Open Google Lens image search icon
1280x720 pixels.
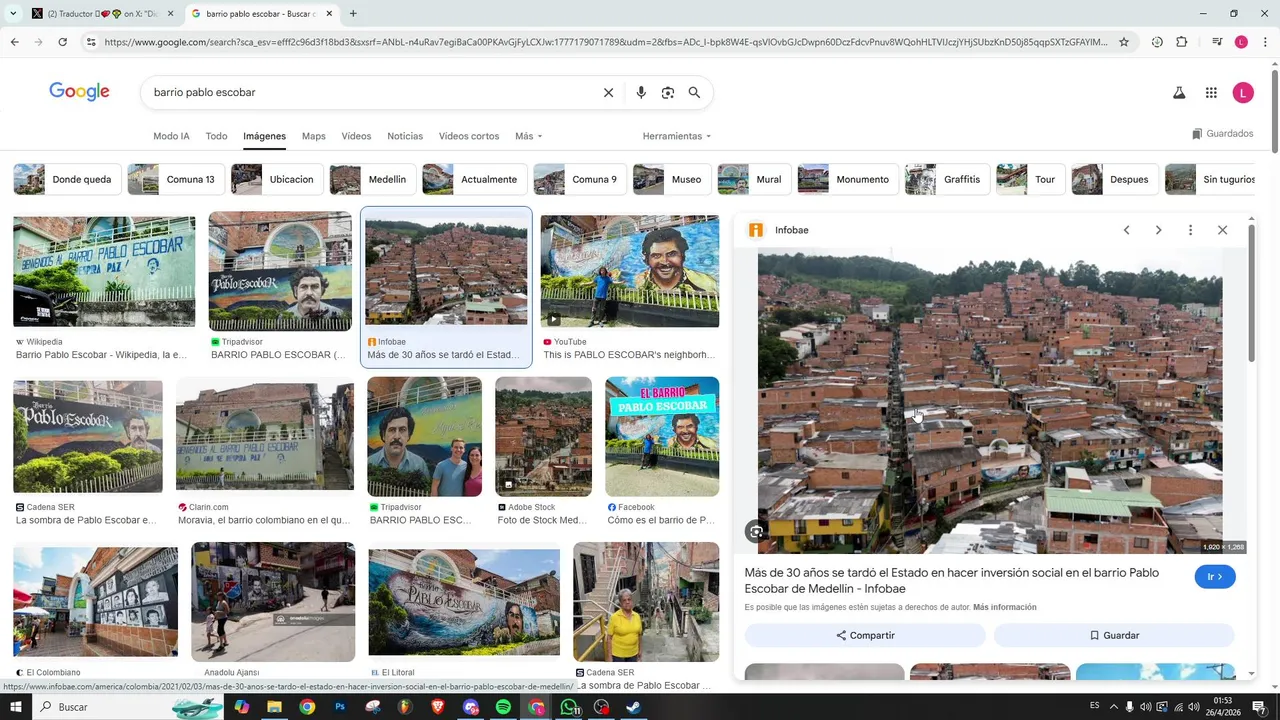(668, 92)
